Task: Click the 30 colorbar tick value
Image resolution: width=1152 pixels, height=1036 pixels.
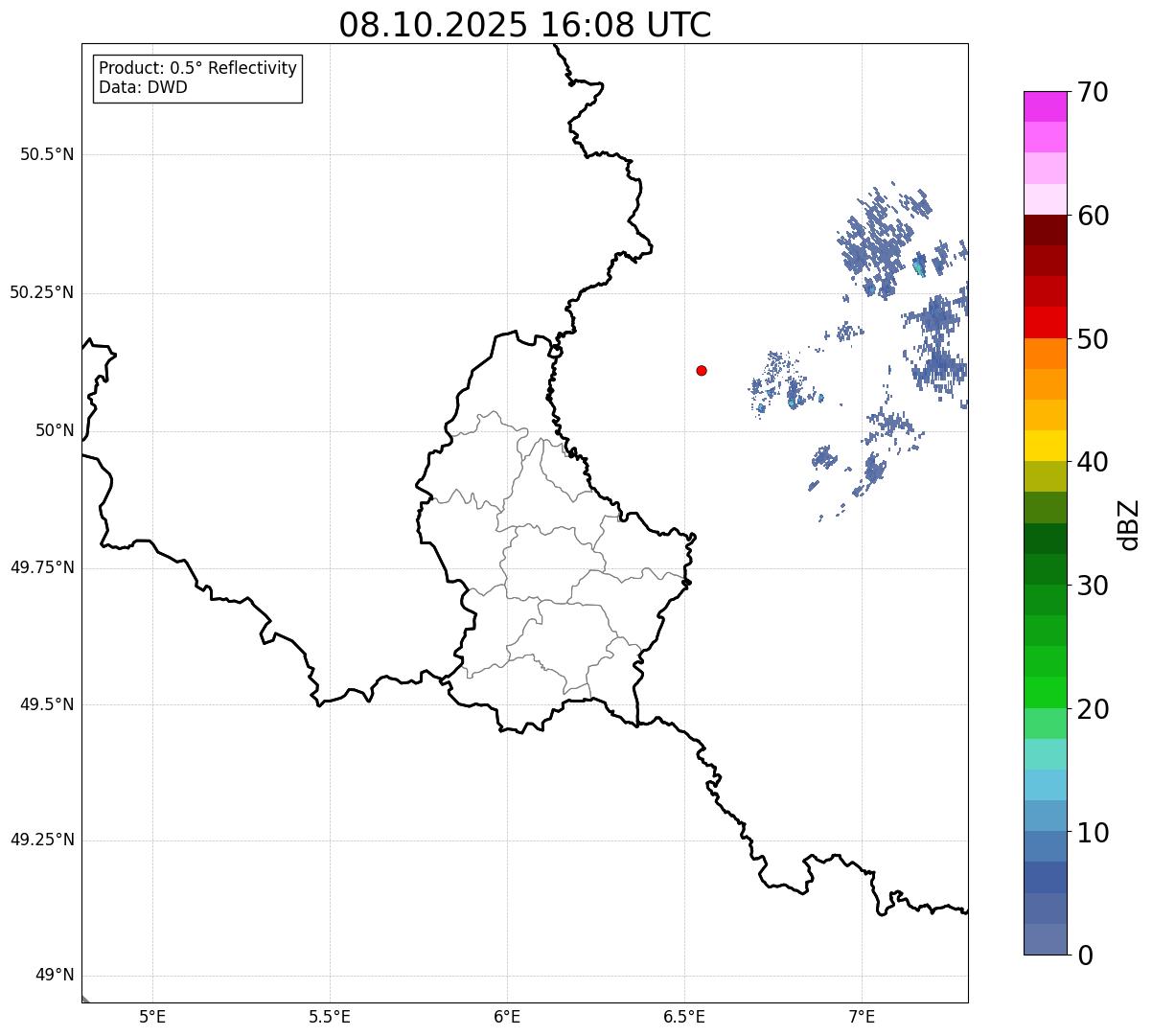Action: 1093,586
